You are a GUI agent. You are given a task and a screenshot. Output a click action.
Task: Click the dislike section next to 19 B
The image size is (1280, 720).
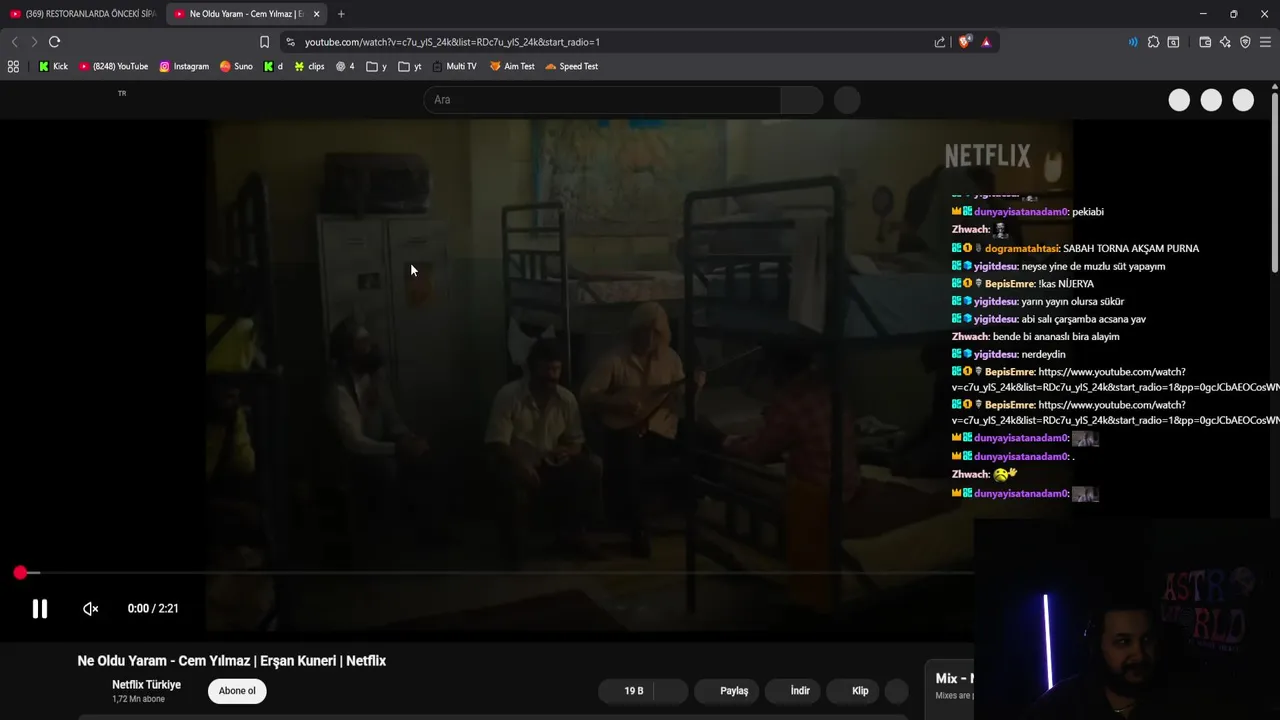tap(672, 691)
